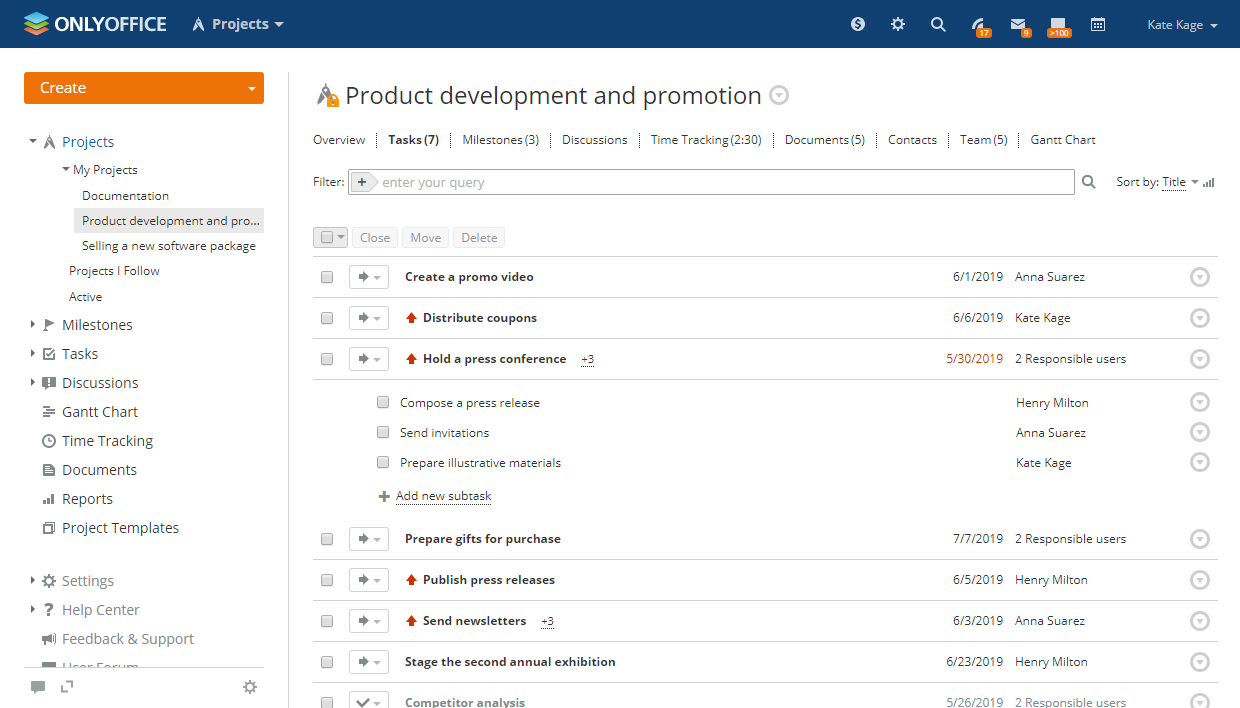Click the filter search magnifier icon
The height and width of the screenshot is (708, 1240).
(1089, 182)
